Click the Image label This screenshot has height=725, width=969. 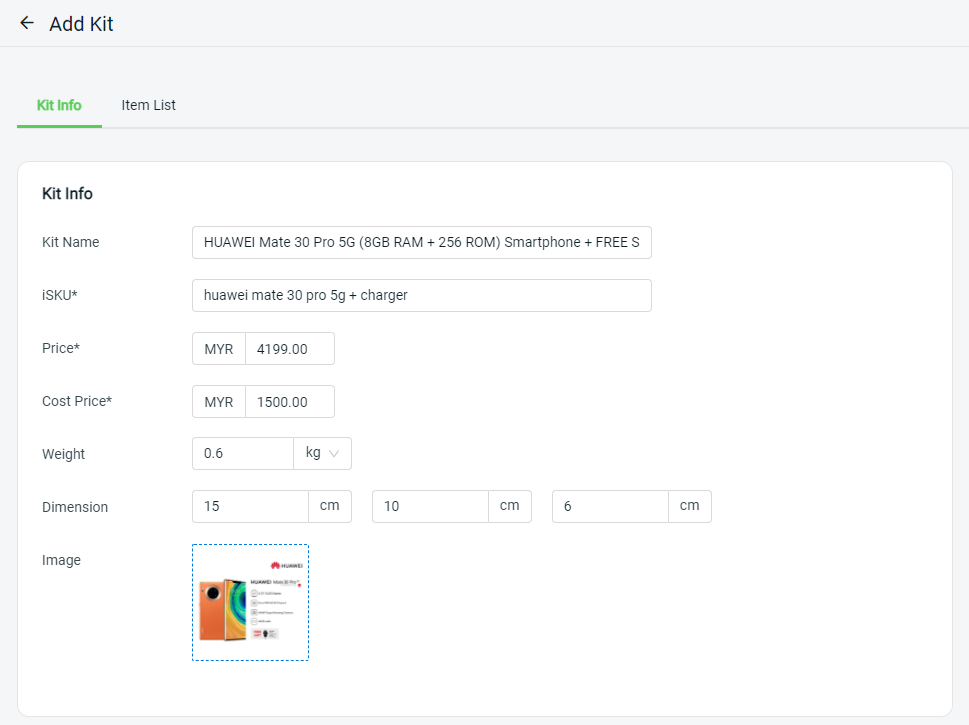pyautogui.click(x=61, y=560)
